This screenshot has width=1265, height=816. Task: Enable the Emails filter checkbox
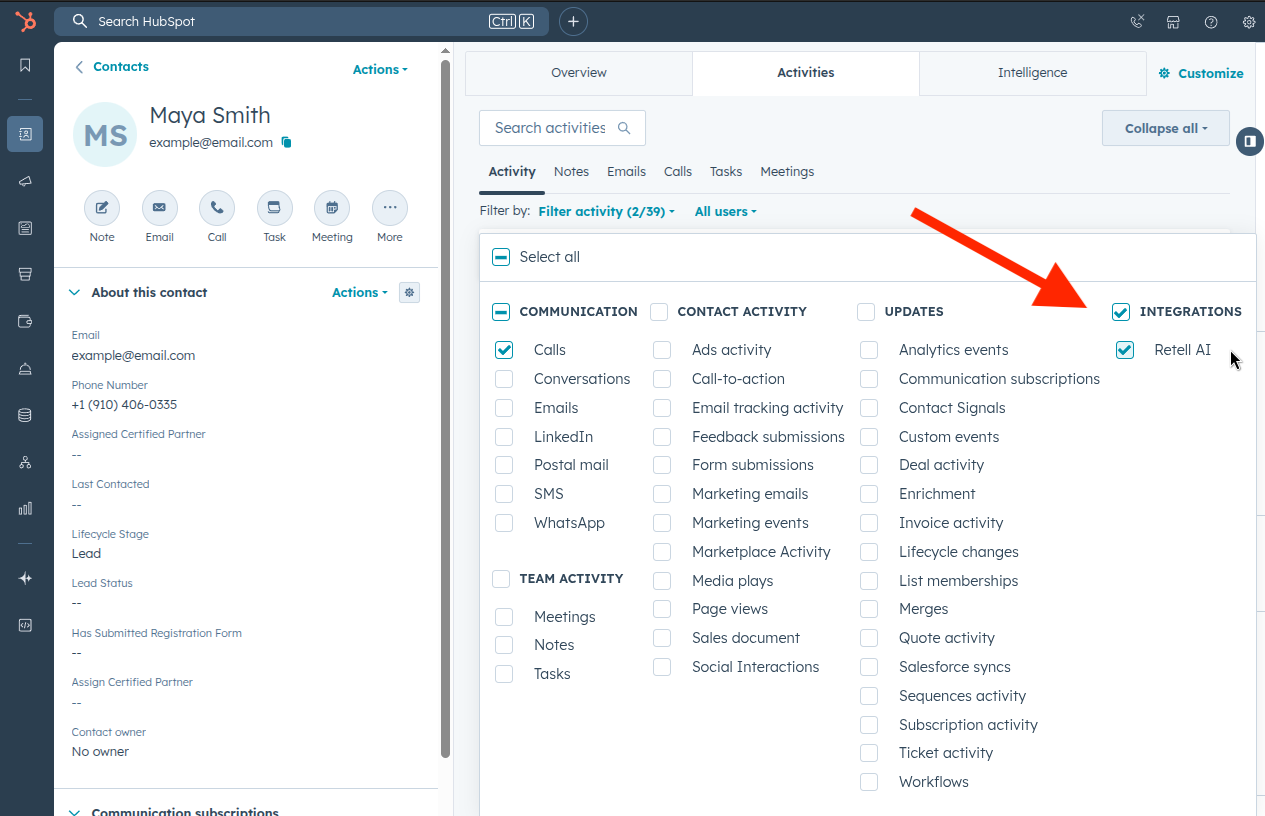pyautogui.click(x=504, y=408)
